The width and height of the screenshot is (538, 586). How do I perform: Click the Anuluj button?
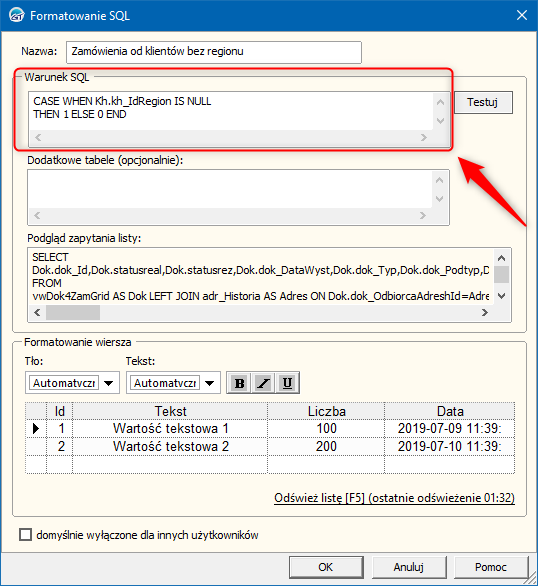coord(409,567)
